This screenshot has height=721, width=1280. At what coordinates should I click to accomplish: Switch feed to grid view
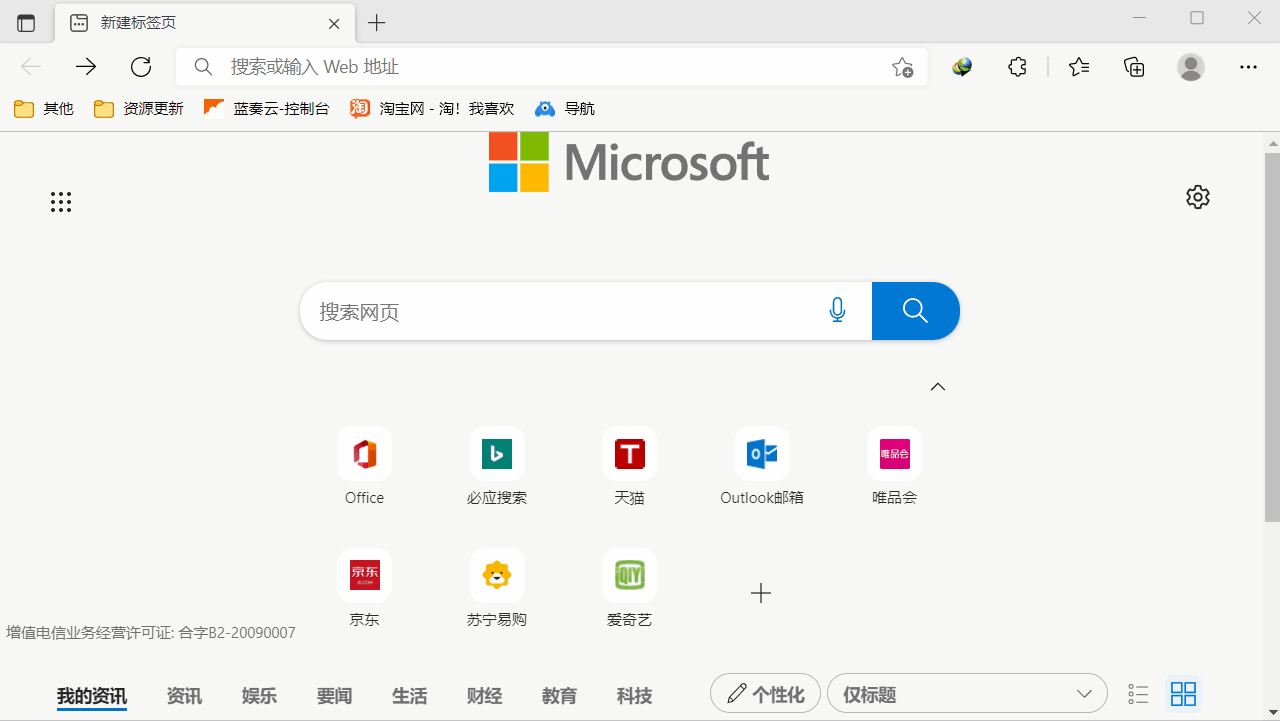click(x=1183, y=694)
